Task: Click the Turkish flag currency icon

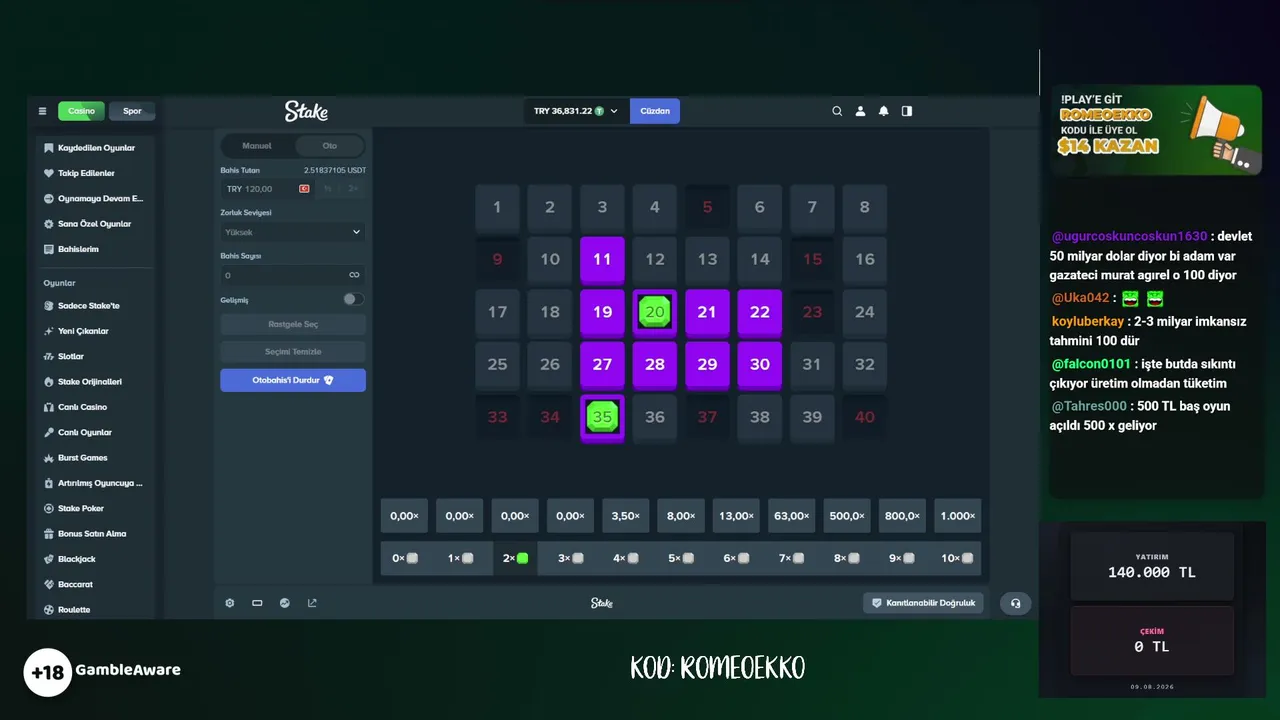Action: pos(304,189)
